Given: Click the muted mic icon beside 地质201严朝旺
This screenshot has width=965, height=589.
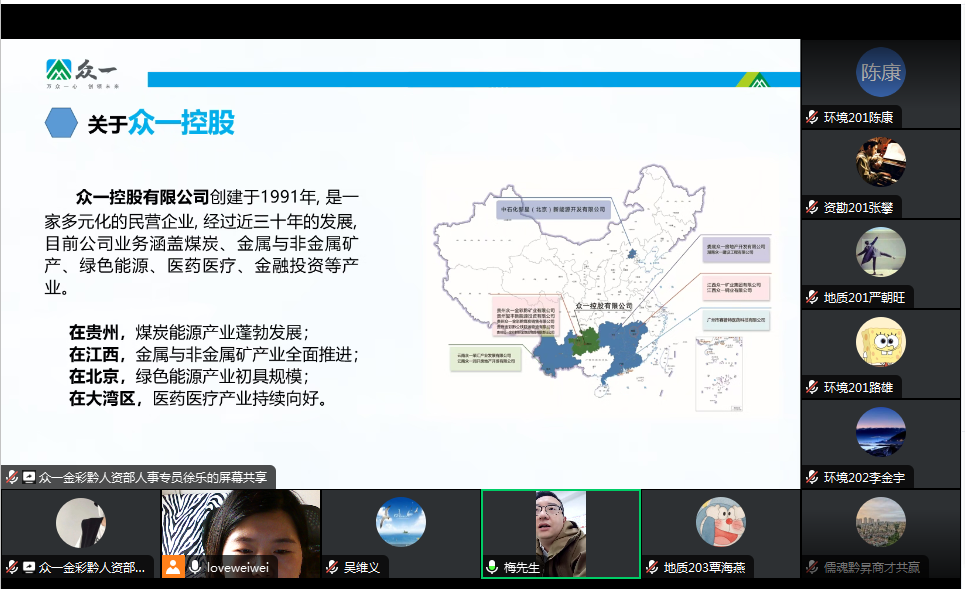Looking at the screenshot, I should (813, 298).
